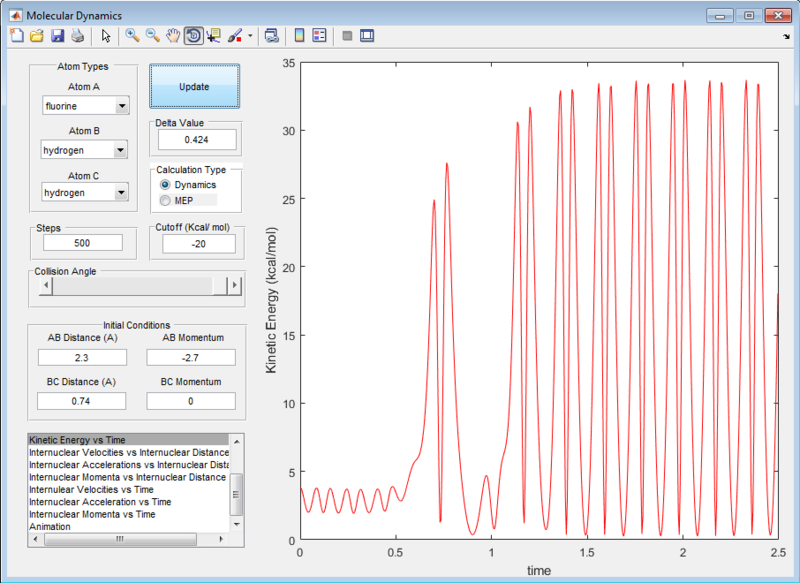Select the Edit Plot arrow tool
Image resolution: width=800 pixels, height=583 pixels.
[x=106, y=36]
